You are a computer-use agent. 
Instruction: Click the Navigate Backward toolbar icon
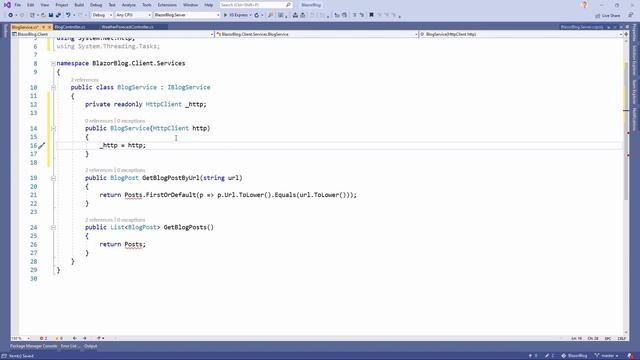point(11,15)
